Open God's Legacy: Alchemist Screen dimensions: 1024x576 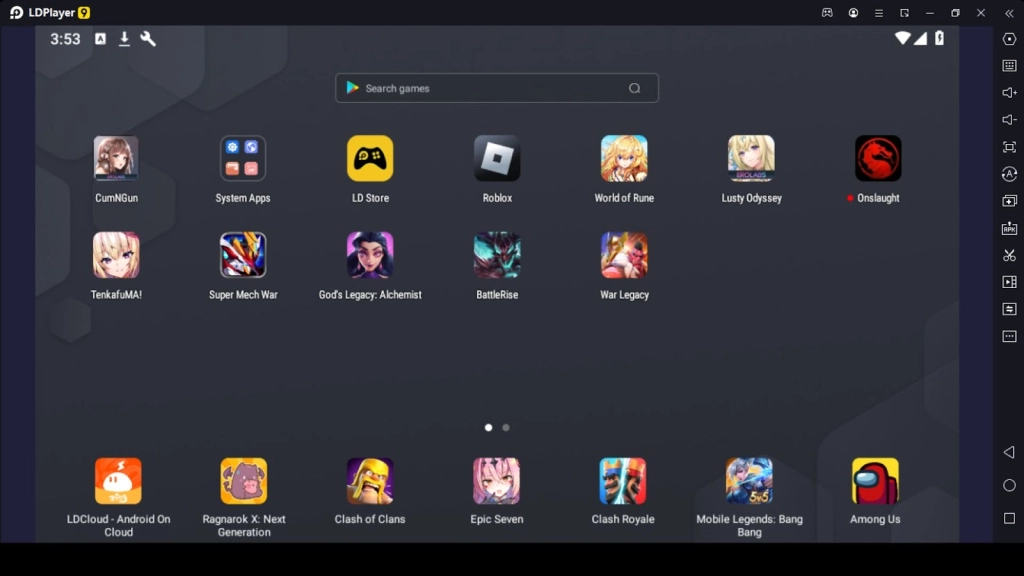pos(370,255)
